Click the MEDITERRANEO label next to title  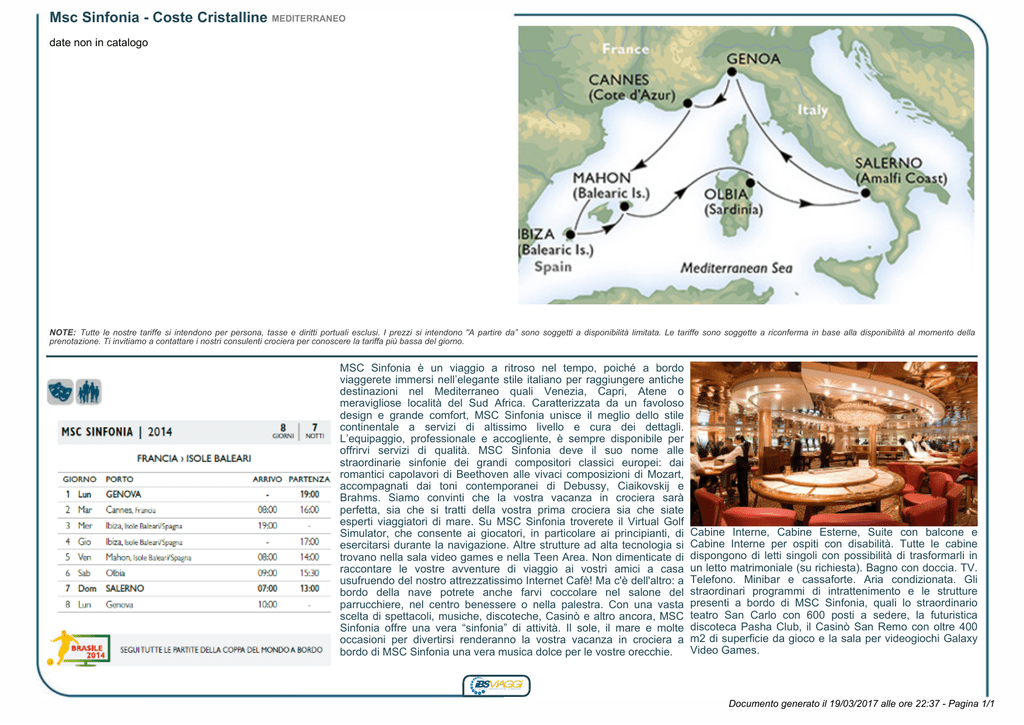(308, 19)
